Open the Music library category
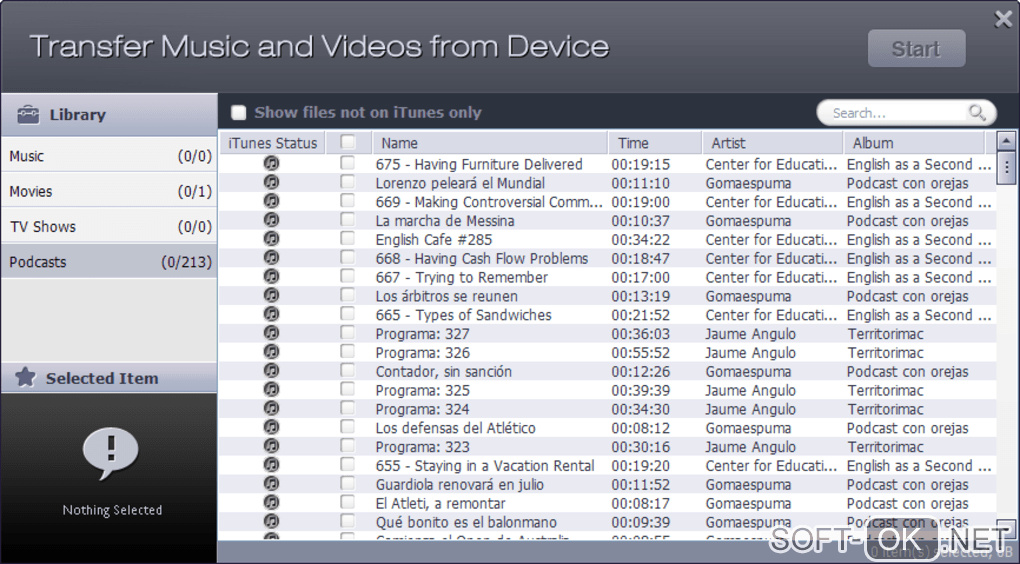 coord(108,156)
